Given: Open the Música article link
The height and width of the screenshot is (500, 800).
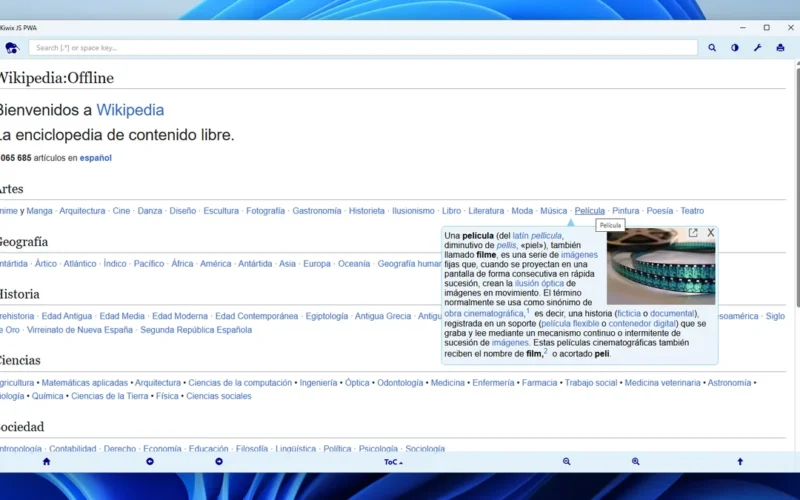Looking at the screenshot, I should 554,211.
